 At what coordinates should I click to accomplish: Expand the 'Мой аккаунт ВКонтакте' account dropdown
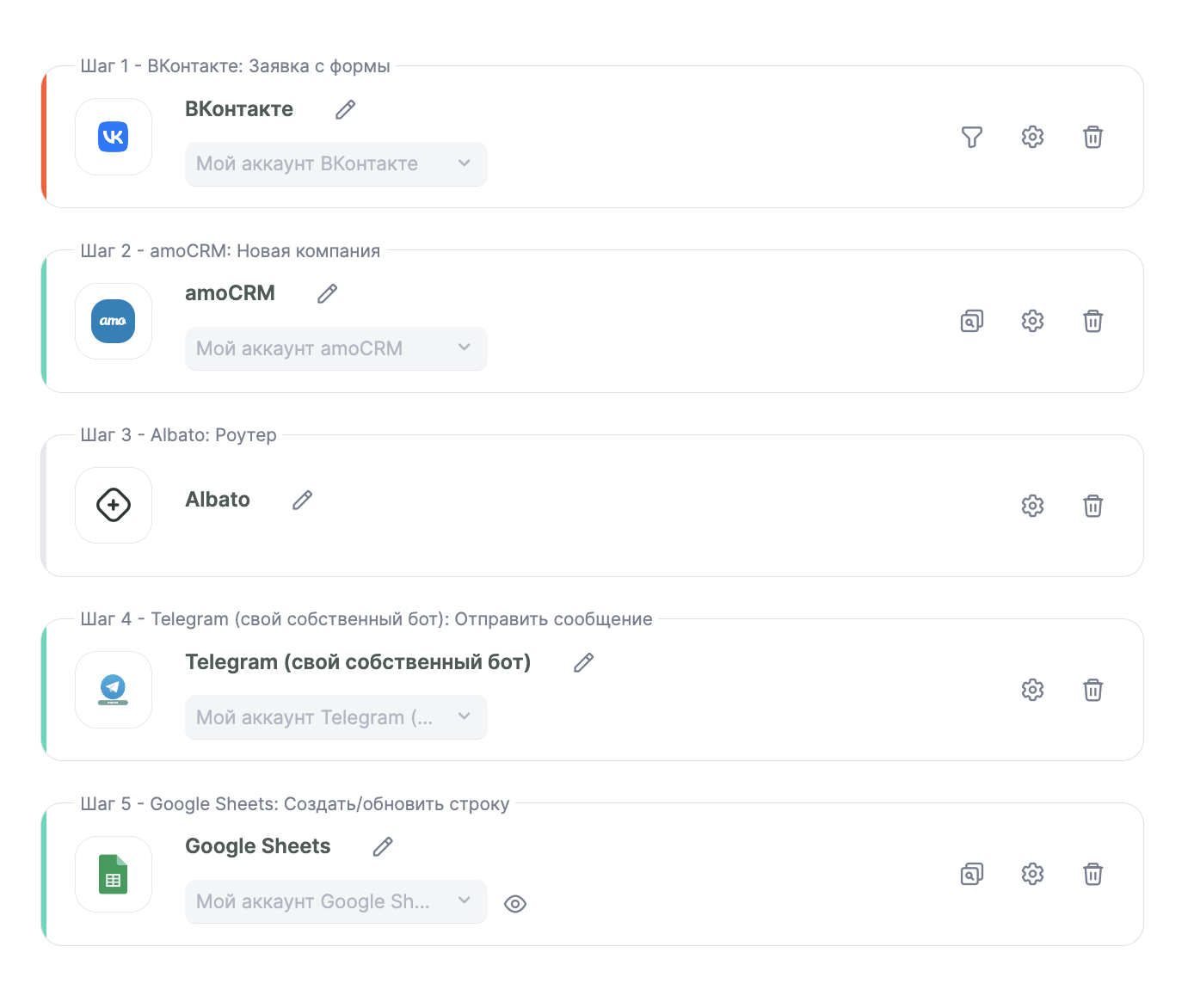[x=335, y=163]
